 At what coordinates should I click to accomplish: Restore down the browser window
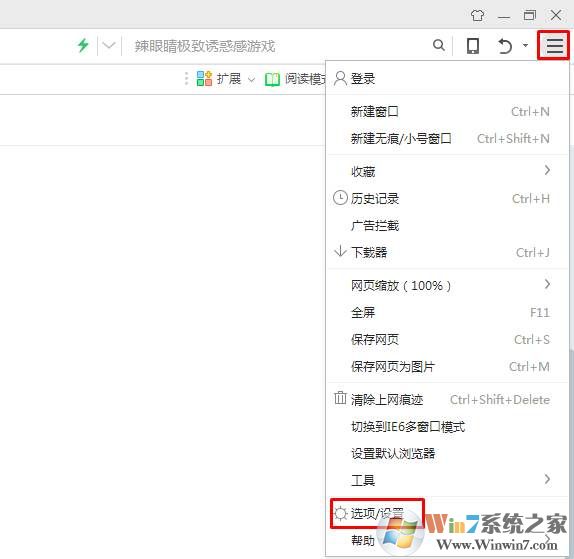[529, 15]
